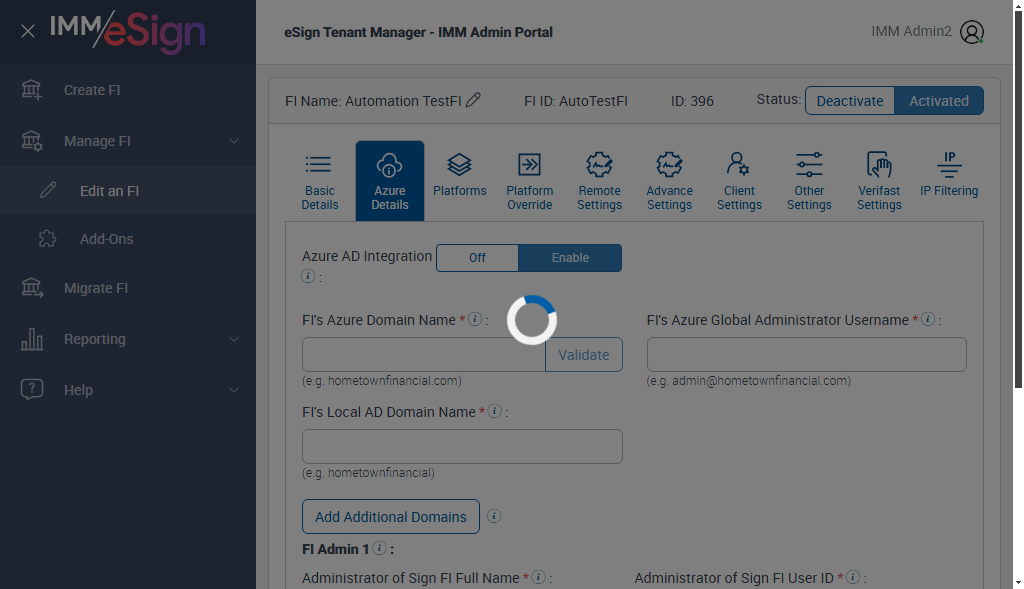Click Add Additional Domains button

[x=391, y=517]
